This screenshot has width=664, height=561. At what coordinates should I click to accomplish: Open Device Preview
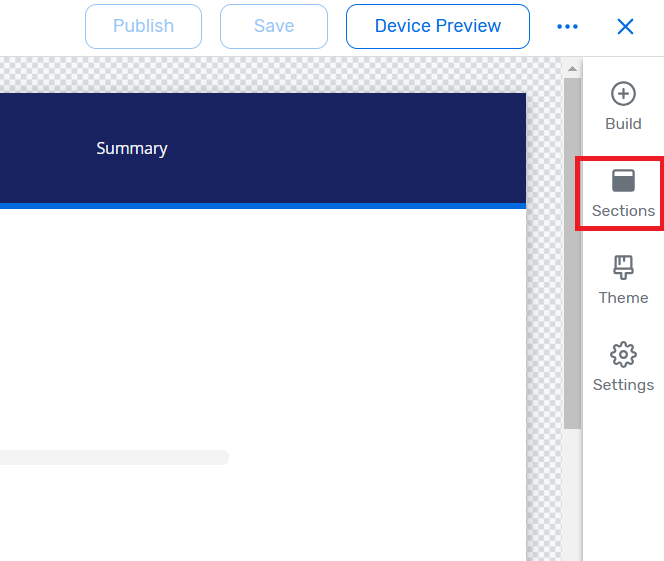(x=438, y=26)
